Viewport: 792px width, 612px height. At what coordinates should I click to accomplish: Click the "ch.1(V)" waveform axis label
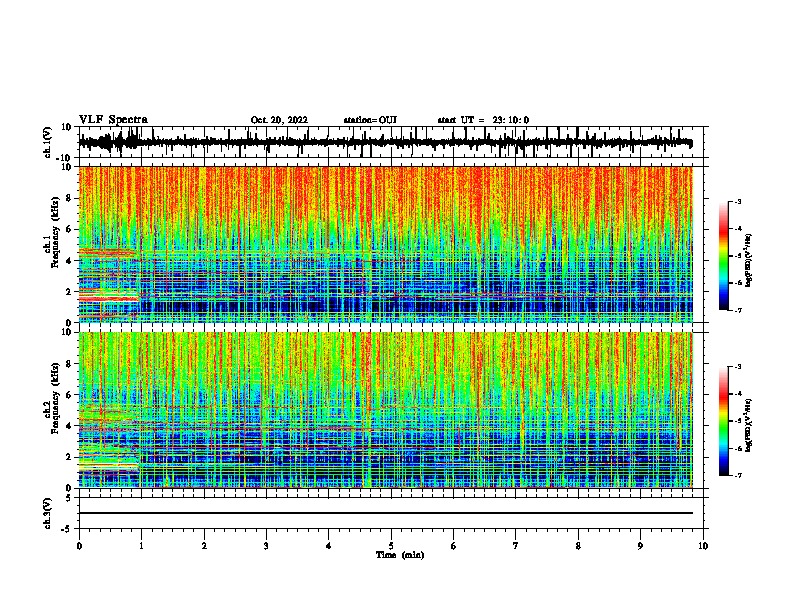tap(48, 142)
